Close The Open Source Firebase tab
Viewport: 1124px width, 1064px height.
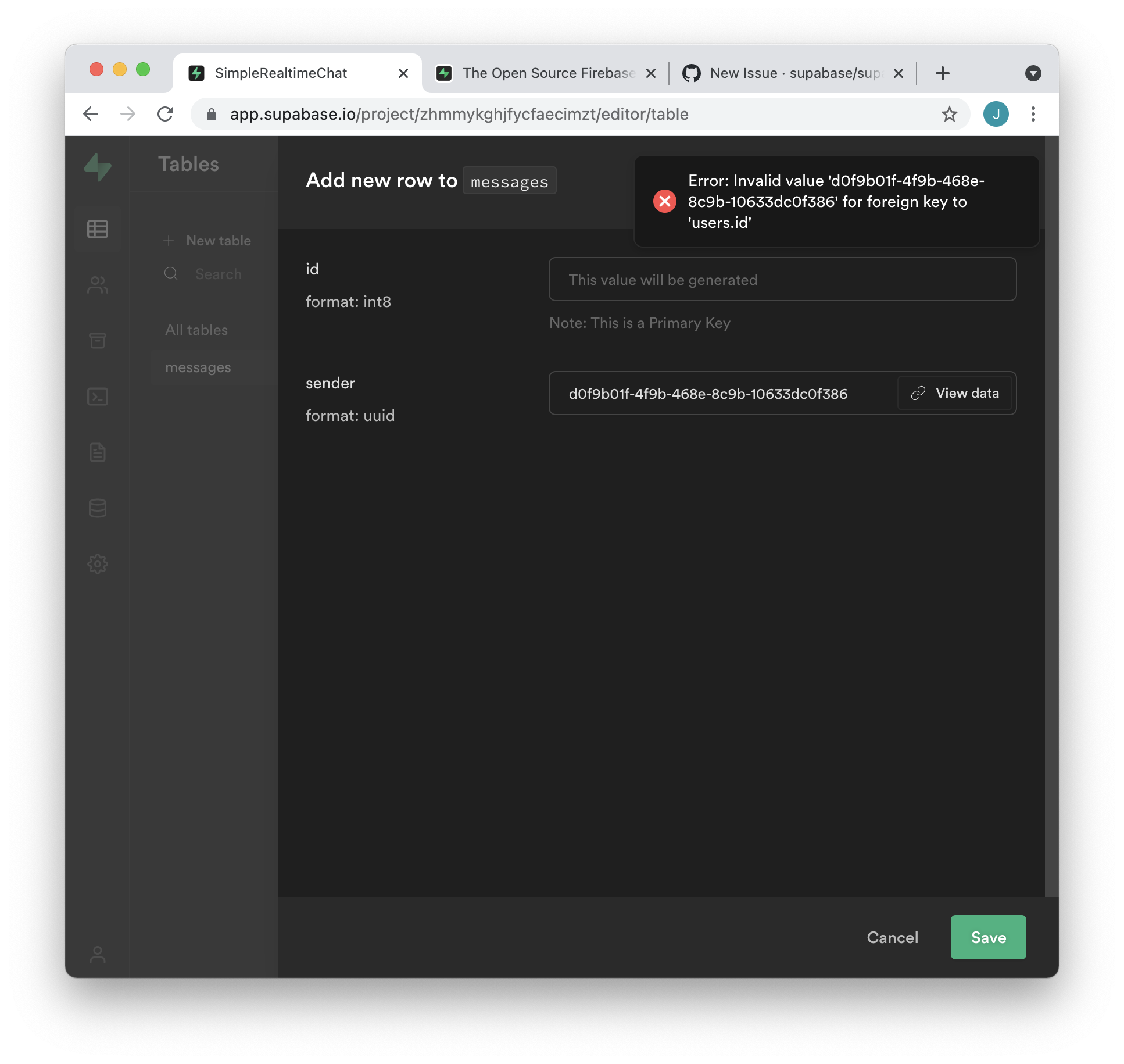coord(651,73)
